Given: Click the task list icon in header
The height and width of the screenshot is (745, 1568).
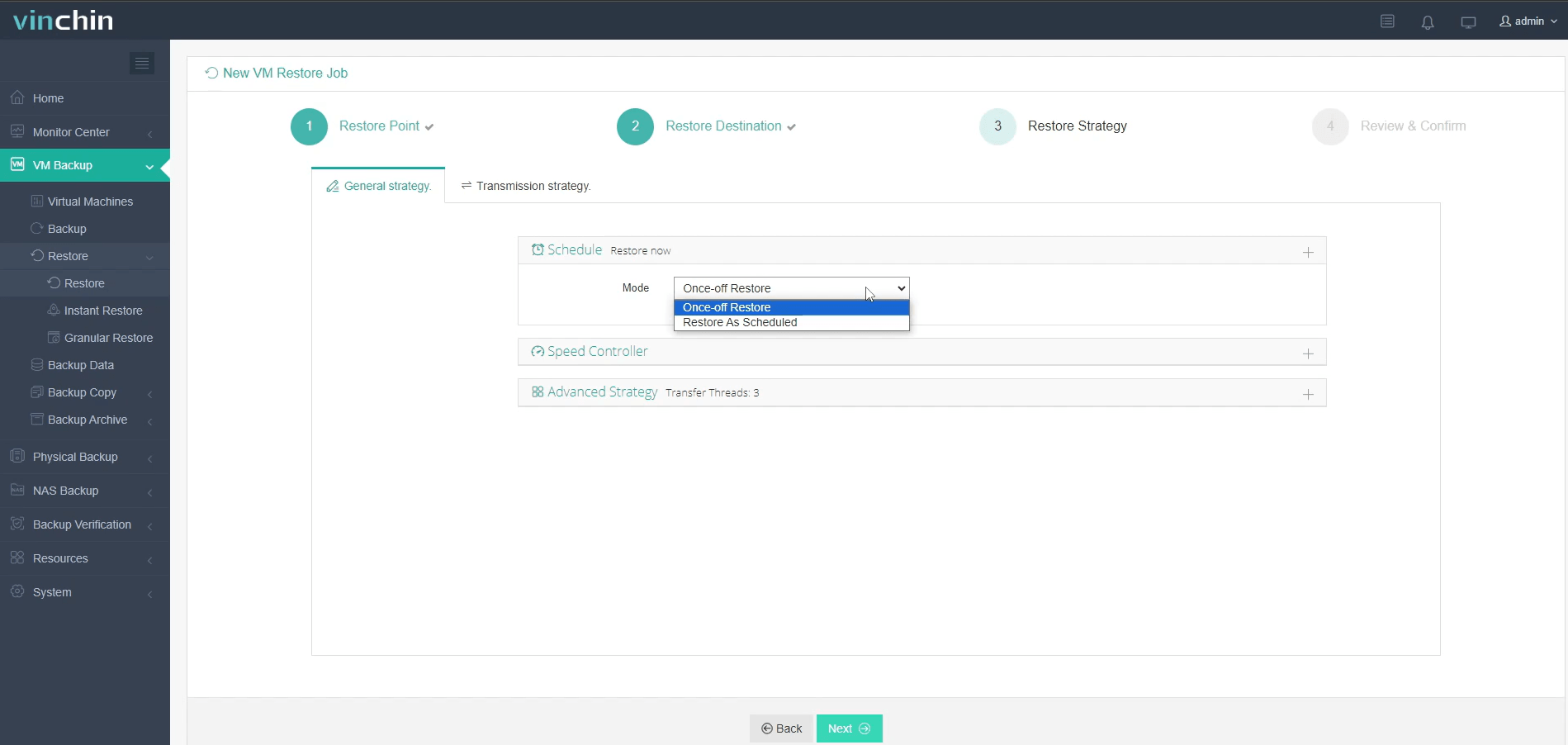Looking at the screenshot, I should 1387,21.
